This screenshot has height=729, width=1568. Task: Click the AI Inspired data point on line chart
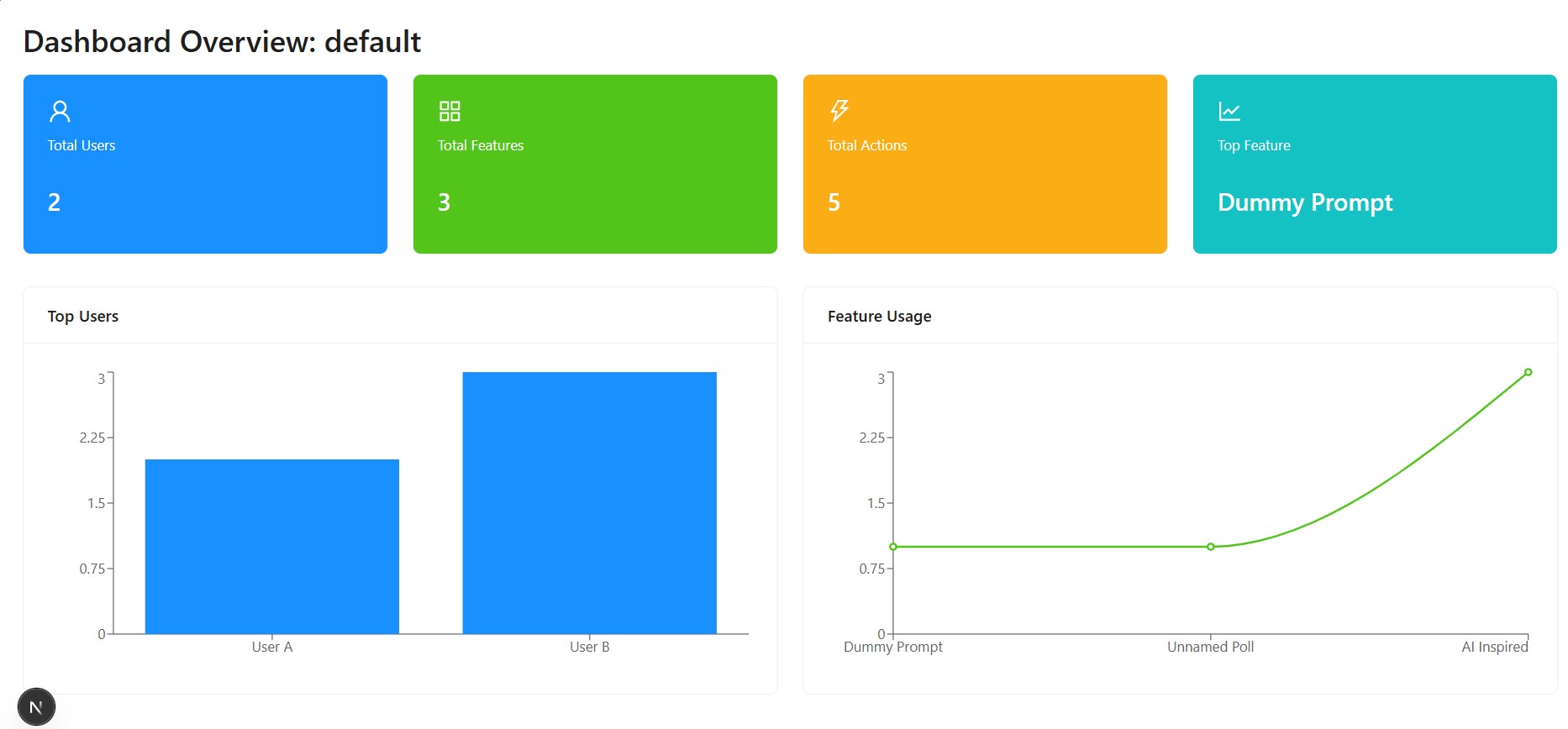coord(1529,372)
